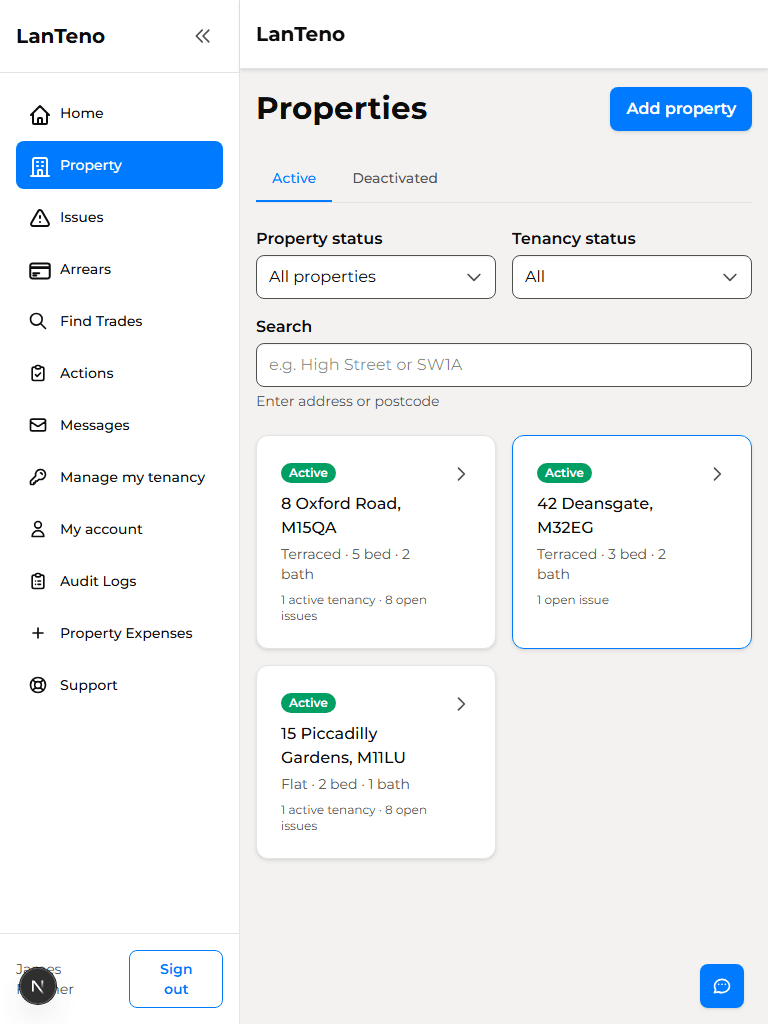Screen dimensions: 768x1024
Task: Collapse the sidebar with the double-chevron icon
Action: pyautogui.click(x=202, y=36)
